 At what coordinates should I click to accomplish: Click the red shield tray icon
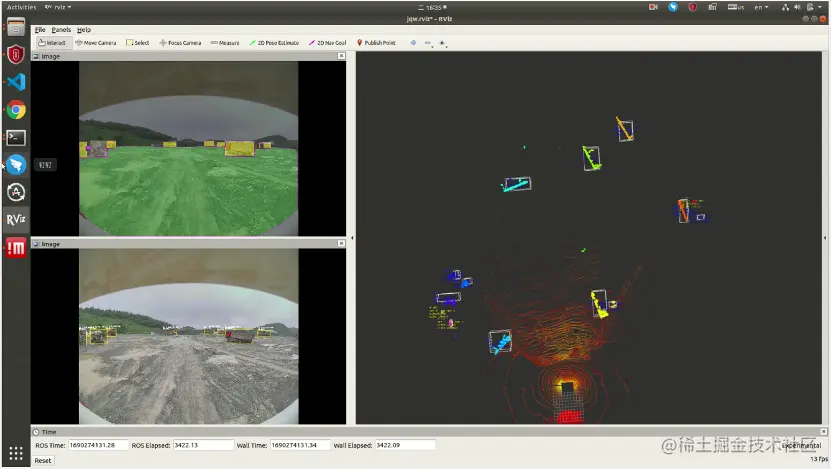coord(692,7)
